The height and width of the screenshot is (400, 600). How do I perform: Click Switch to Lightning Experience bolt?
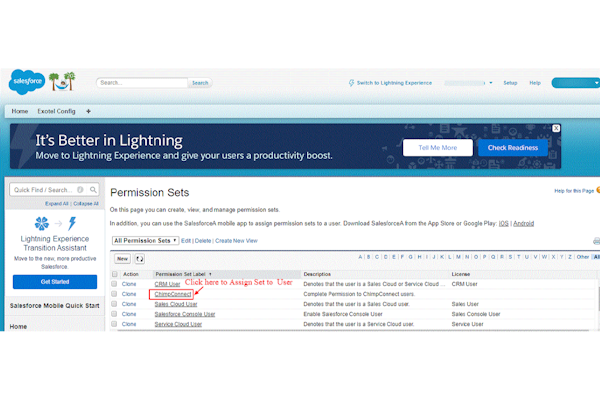tap(352, 83)
